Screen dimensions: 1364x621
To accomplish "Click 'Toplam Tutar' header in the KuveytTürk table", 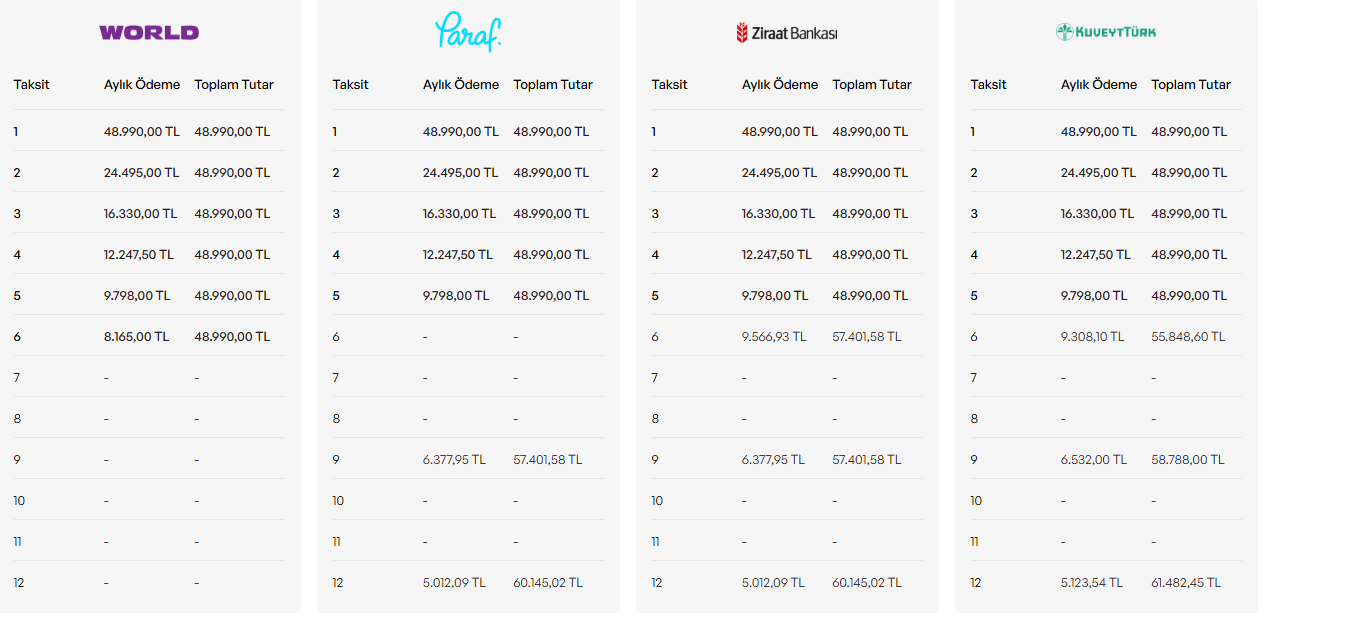I will 1191,85.
